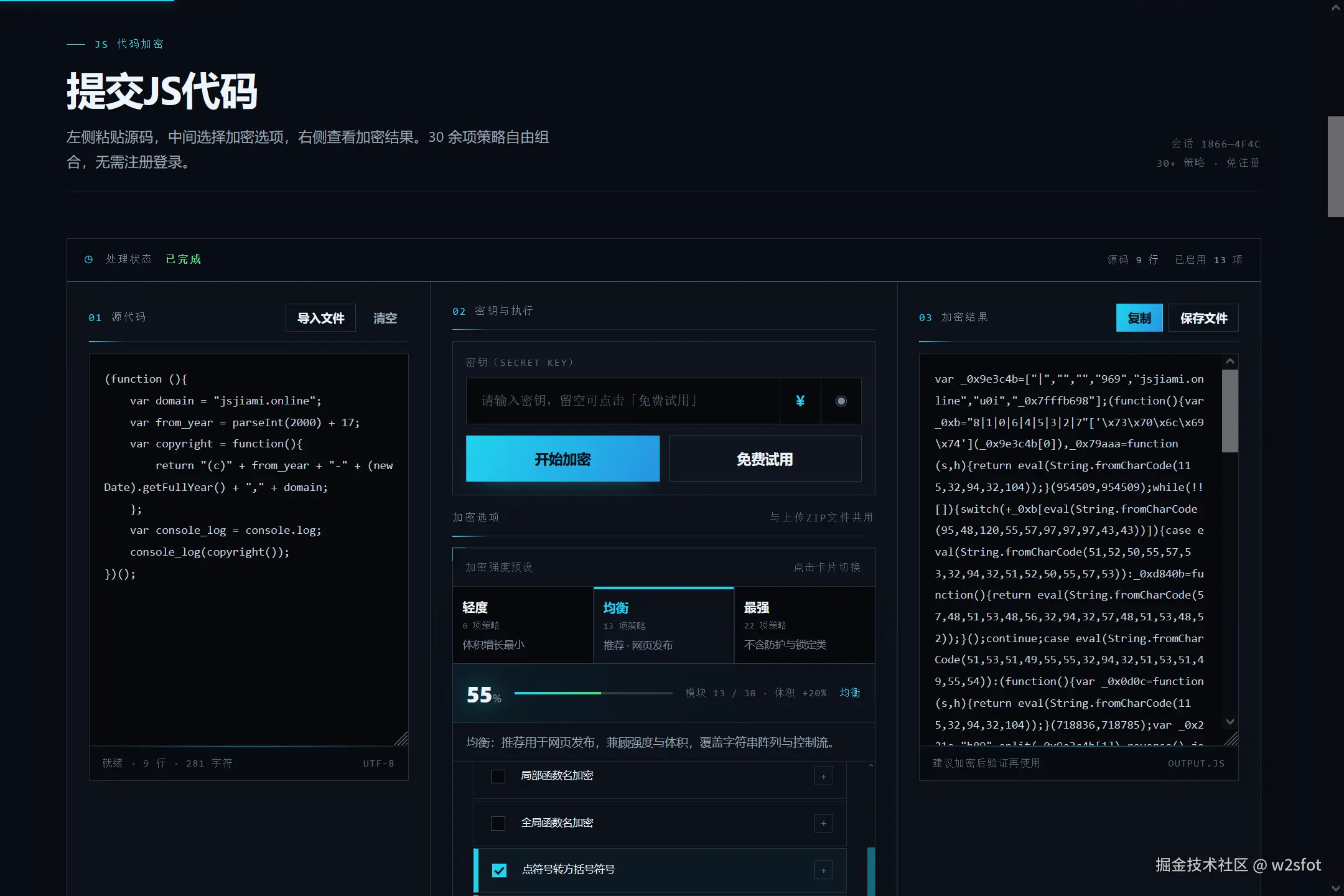Screen dimensions: 1344x896
Task: Copy result with the 复制 button
Action: pyautogui.click(x=1139, y=318)
